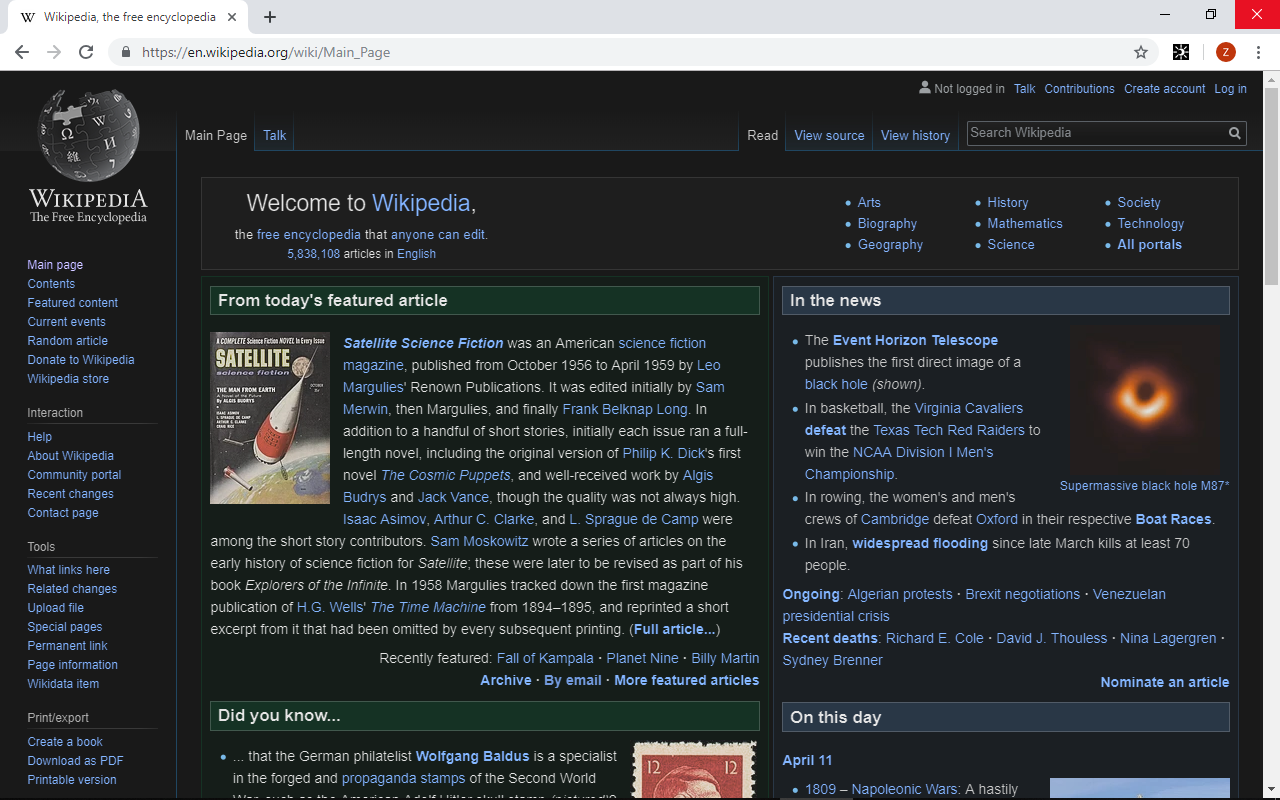Click the Log in link
Screen dimensions: 1280x800
point(1230,89)
